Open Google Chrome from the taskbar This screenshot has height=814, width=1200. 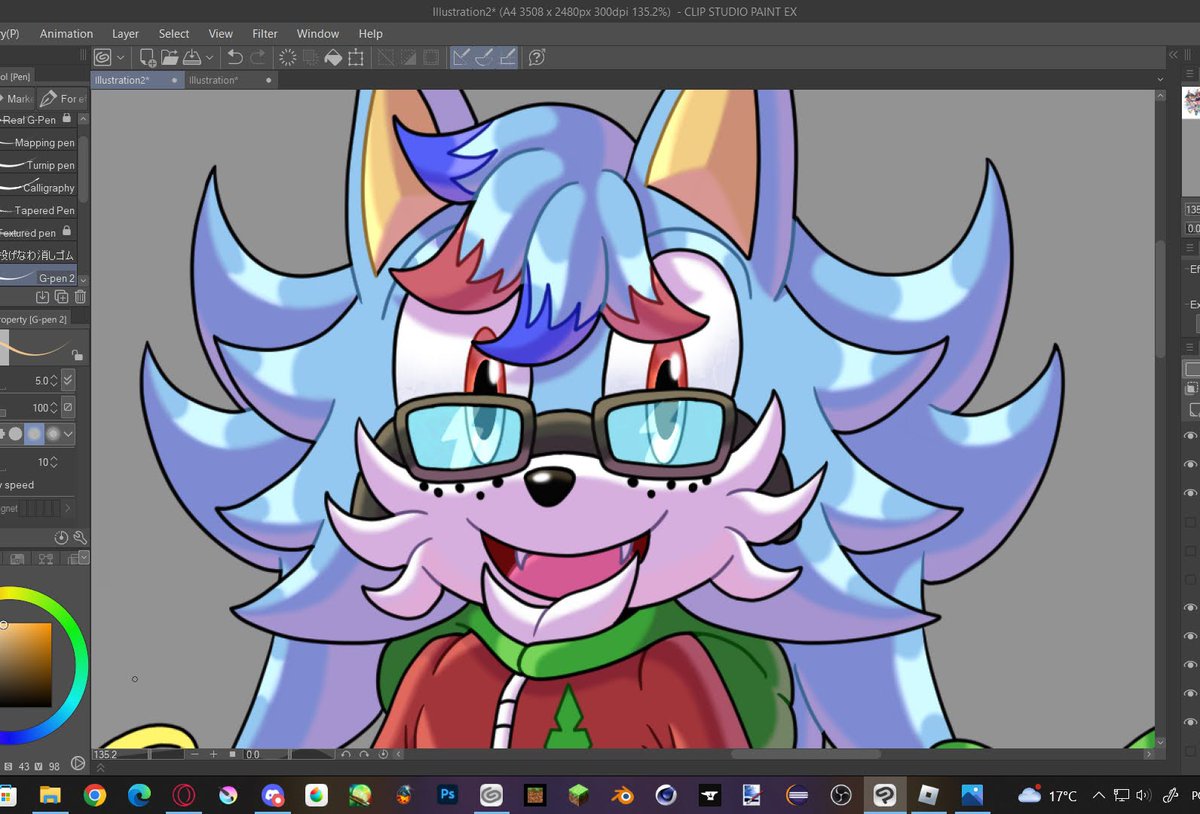pyautogui.click(x=95, y=796)
